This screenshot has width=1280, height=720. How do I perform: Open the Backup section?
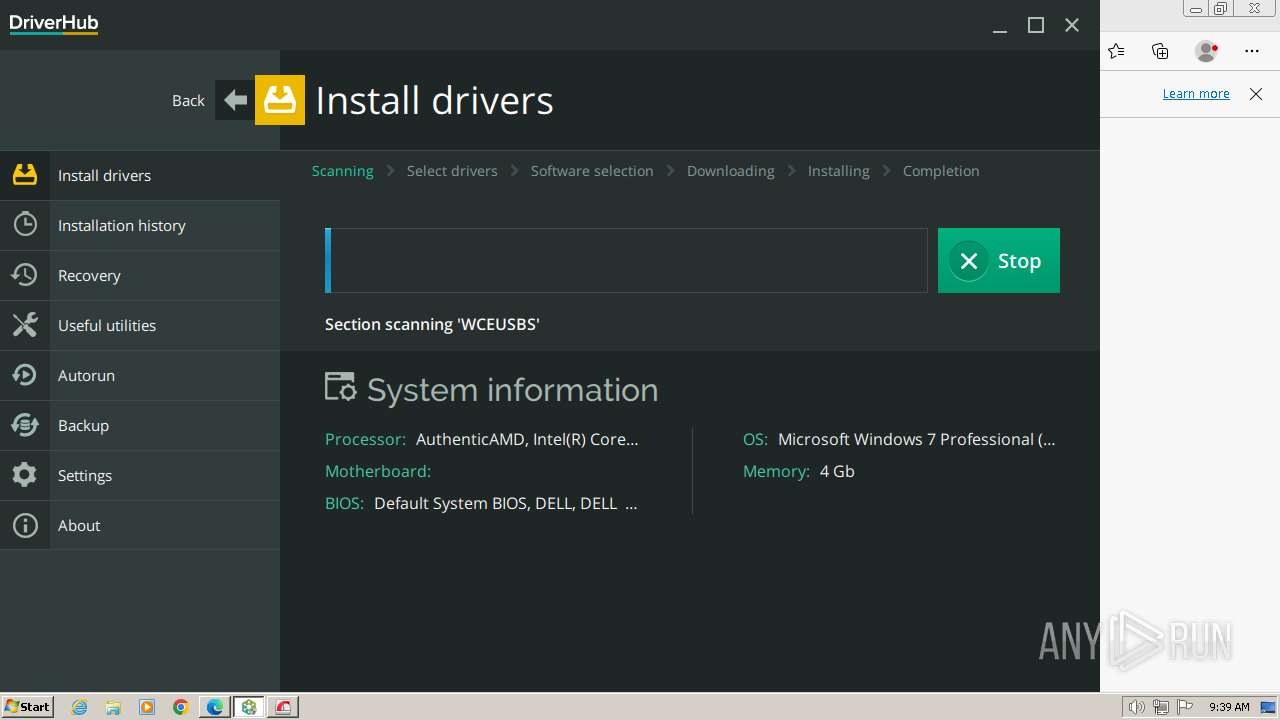click(140, 425)
